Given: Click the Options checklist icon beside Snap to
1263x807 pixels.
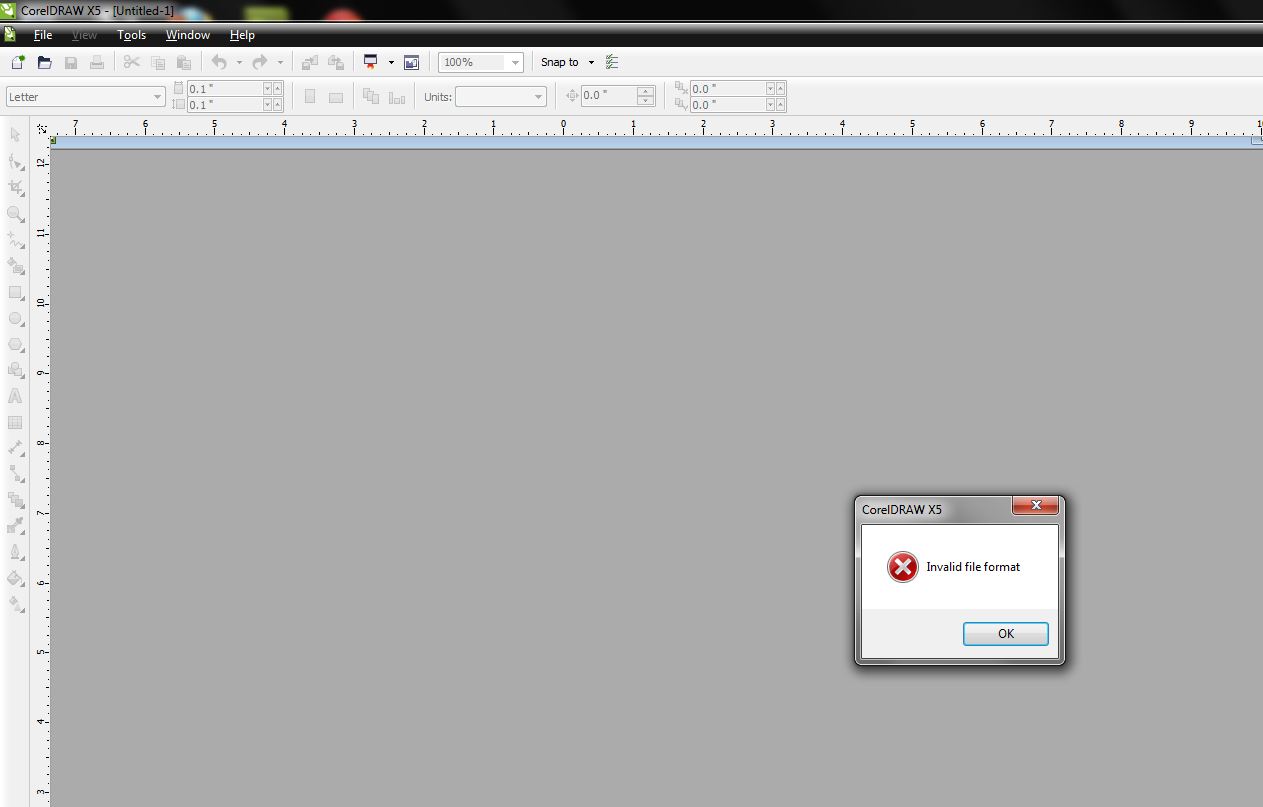Looking at the screenshot, I should tap(612, 62).
